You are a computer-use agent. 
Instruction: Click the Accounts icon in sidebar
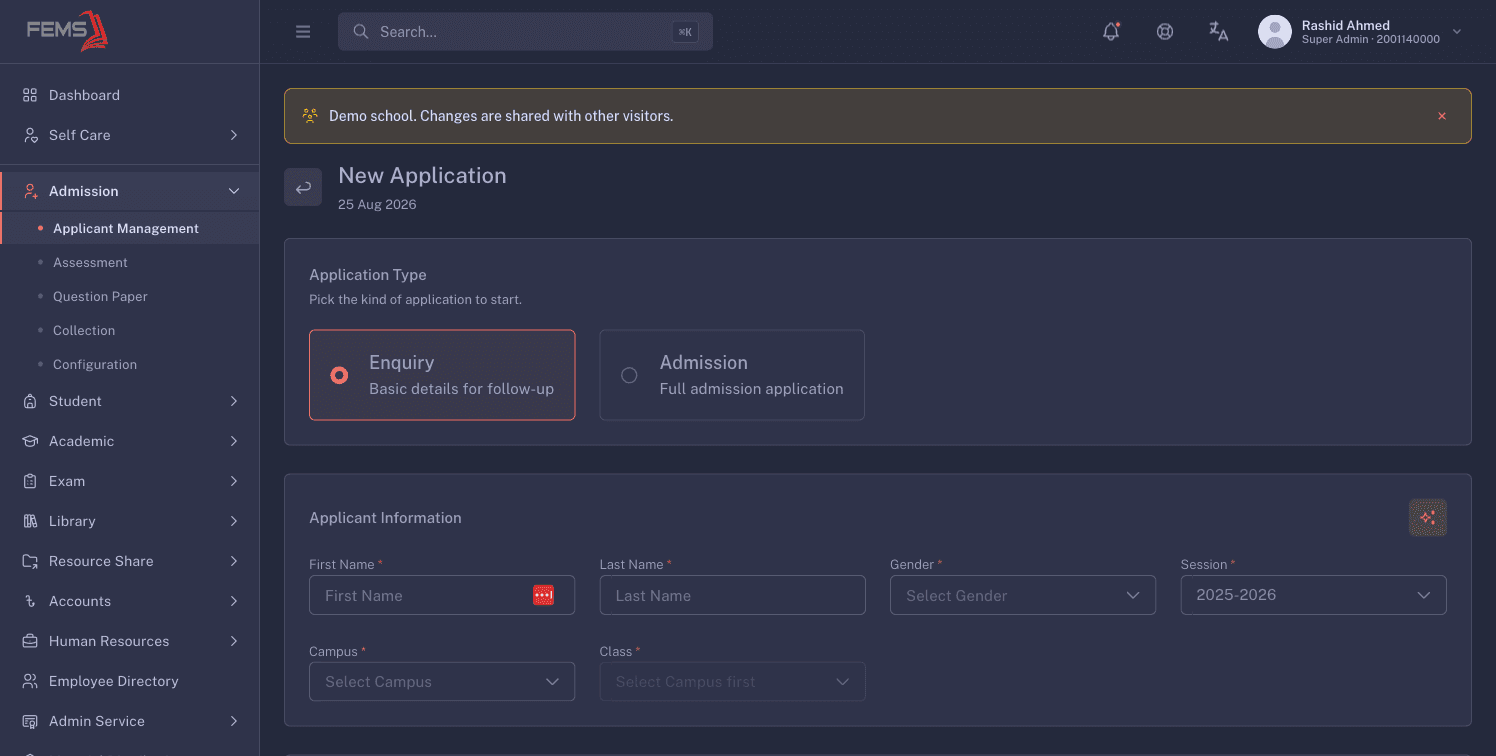point(30,601)
